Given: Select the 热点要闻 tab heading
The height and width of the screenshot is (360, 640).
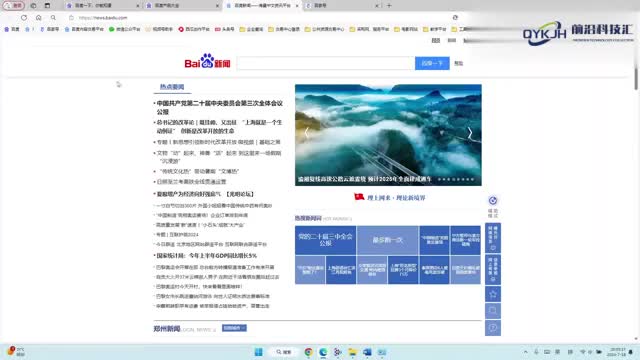Looking at the screenshot, I should tap(172, 87).
